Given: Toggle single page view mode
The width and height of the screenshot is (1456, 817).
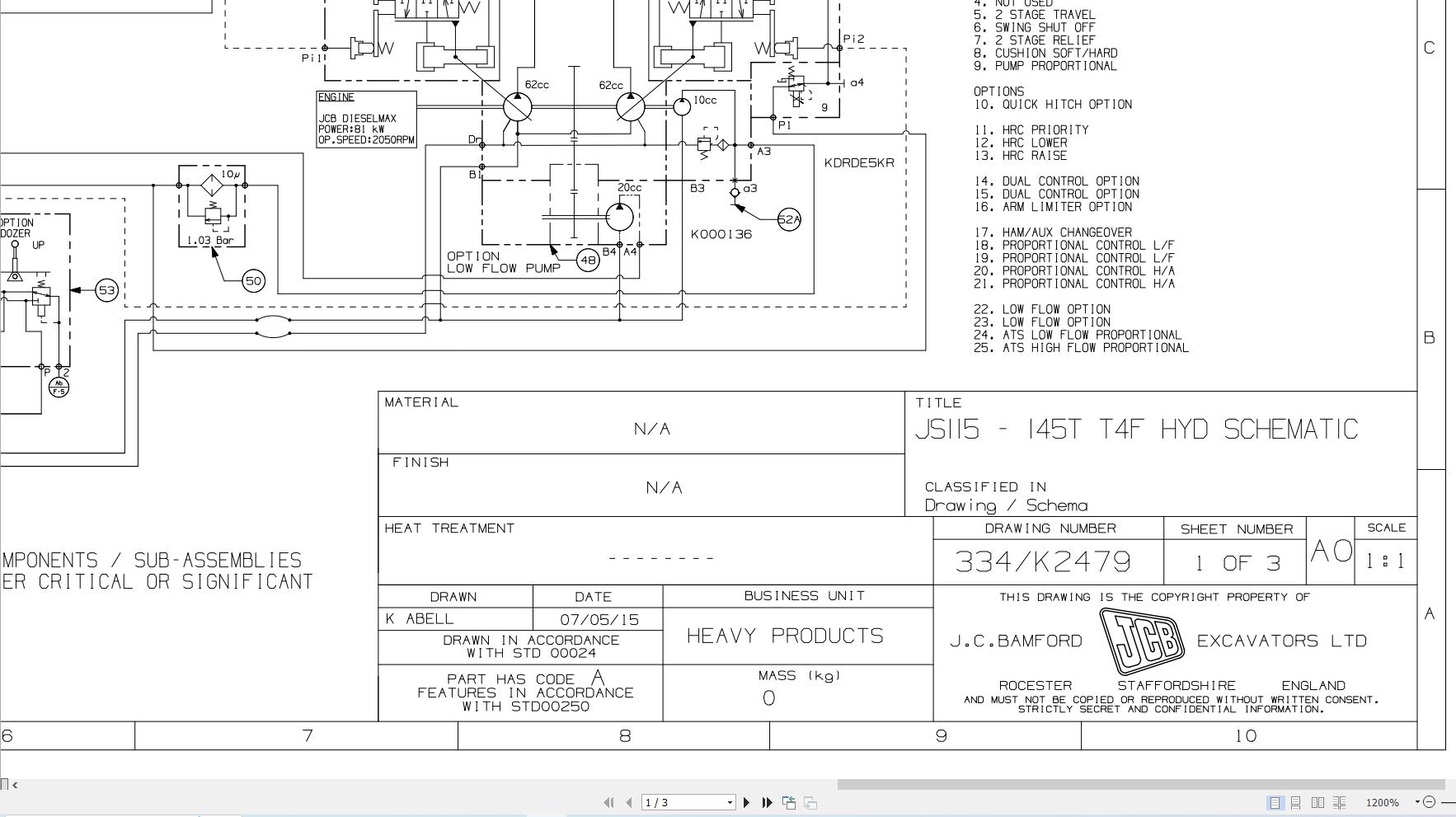Looking at the screenshot, I should point(1275,801).
